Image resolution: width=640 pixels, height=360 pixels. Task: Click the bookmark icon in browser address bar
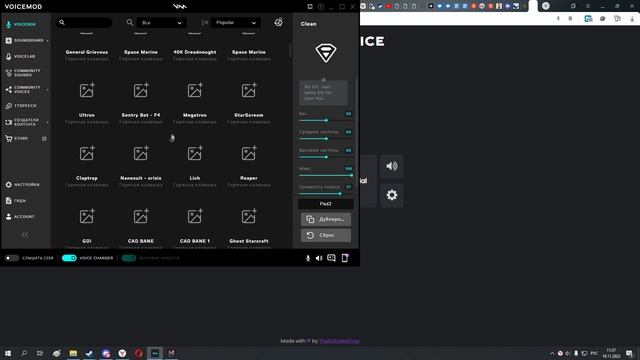(570, 19)
